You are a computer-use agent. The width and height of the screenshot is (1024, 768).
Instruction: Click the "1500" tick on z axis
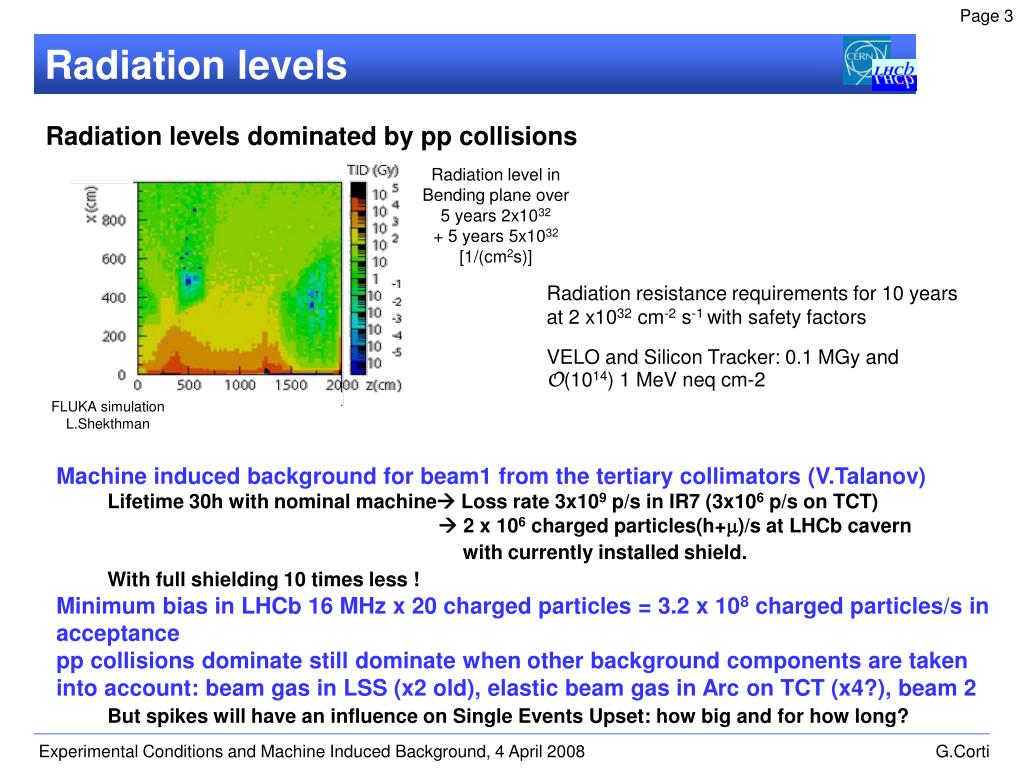coord(291,385)
